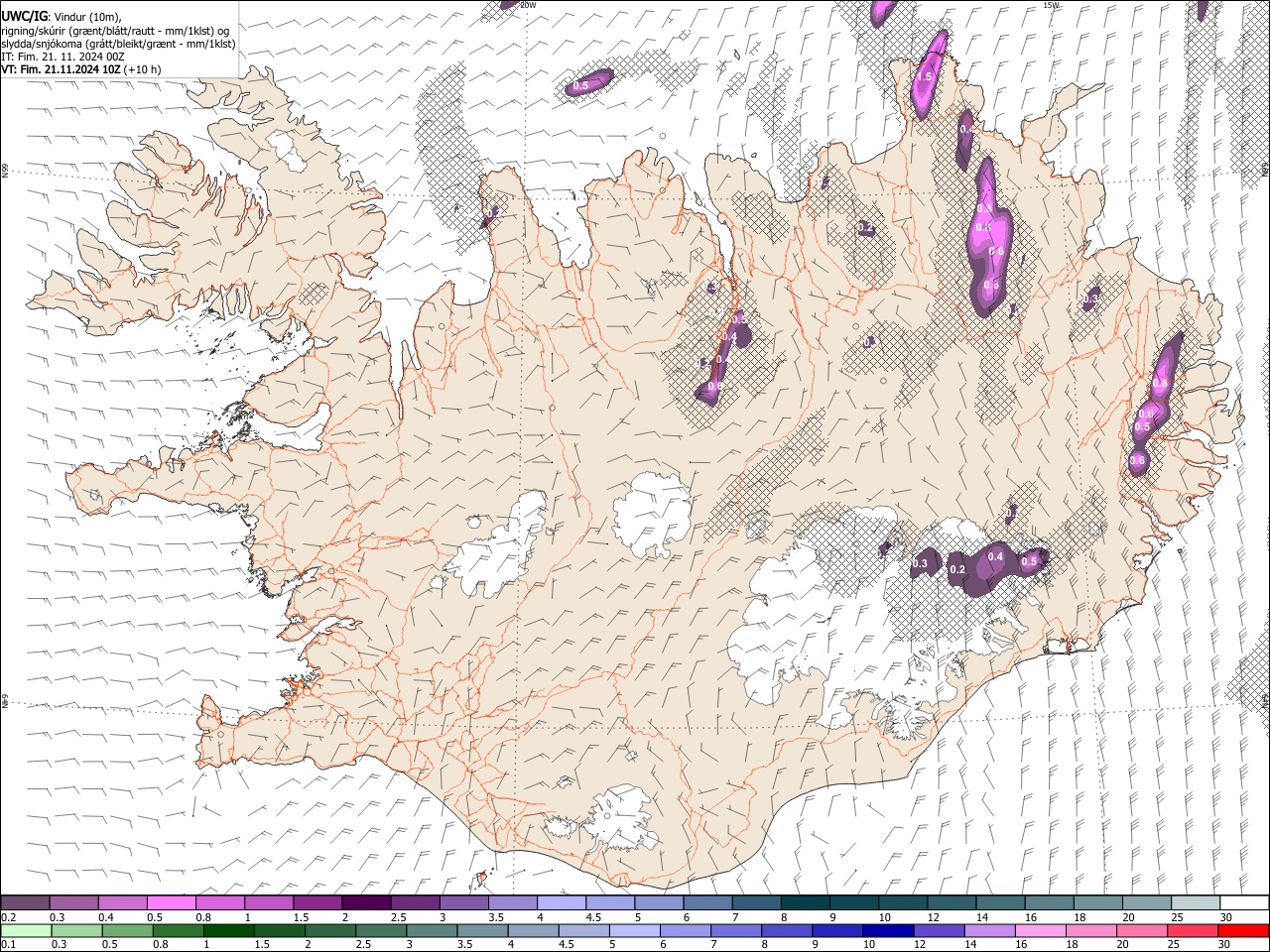Click the 'rigning/skúrir' legend description line
This screenshot has height=952, width=1270.
115,31
